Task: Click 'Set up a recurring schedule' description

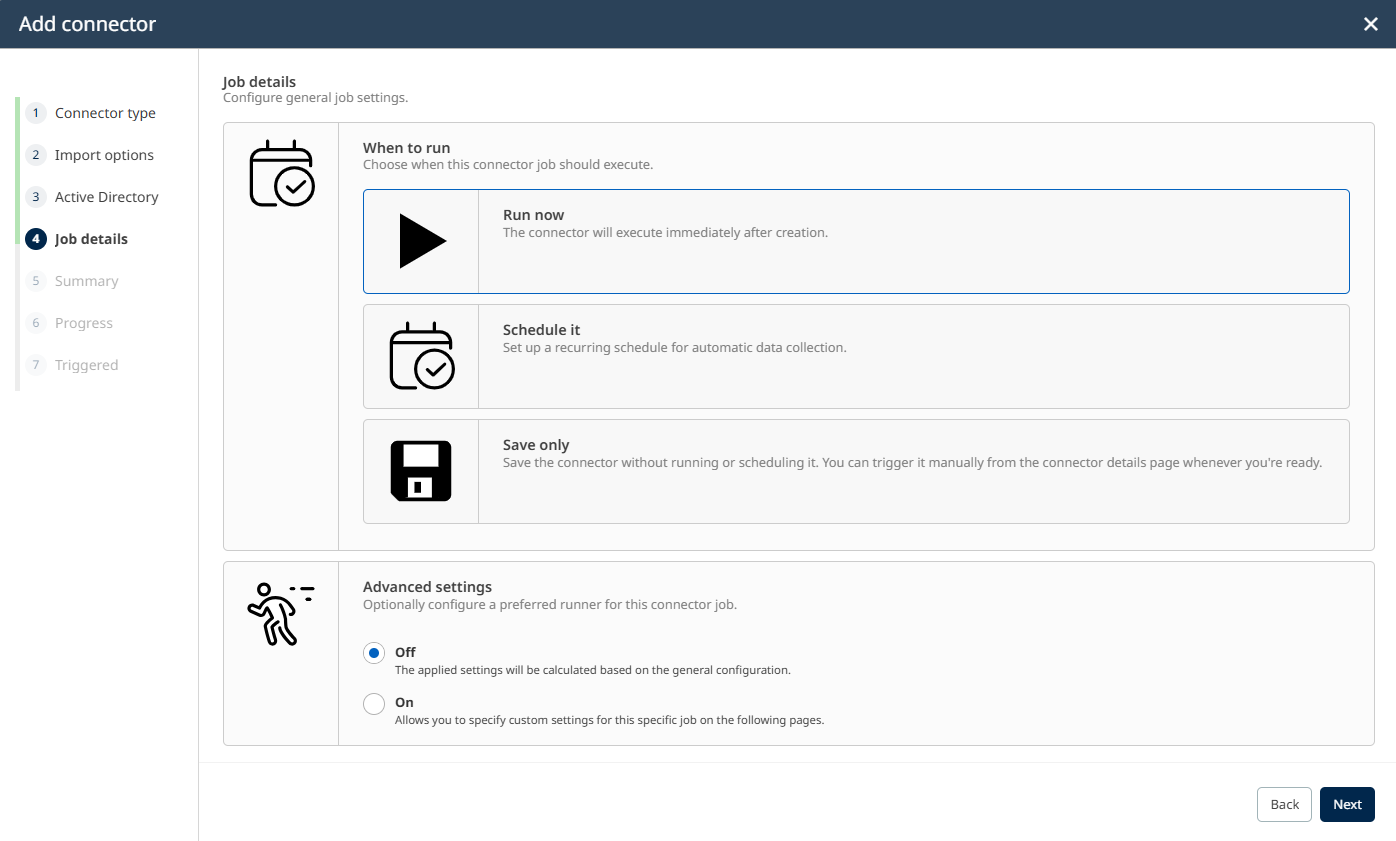Action: pyautogui.click(x=675, y=348)
